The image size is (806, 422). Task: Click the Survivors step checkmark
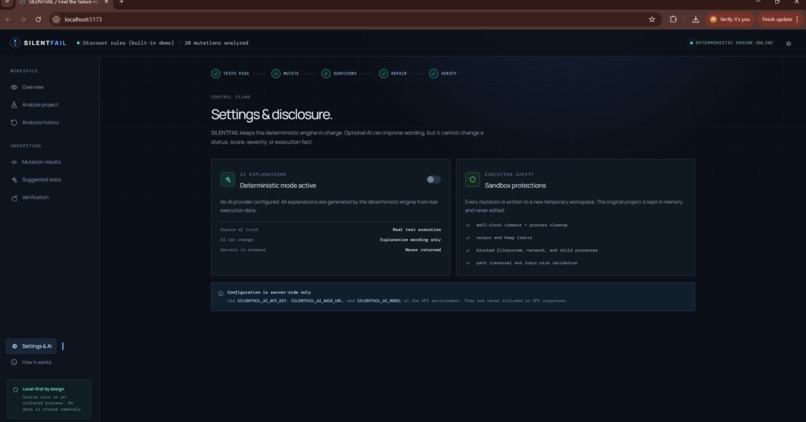(326, 74)
